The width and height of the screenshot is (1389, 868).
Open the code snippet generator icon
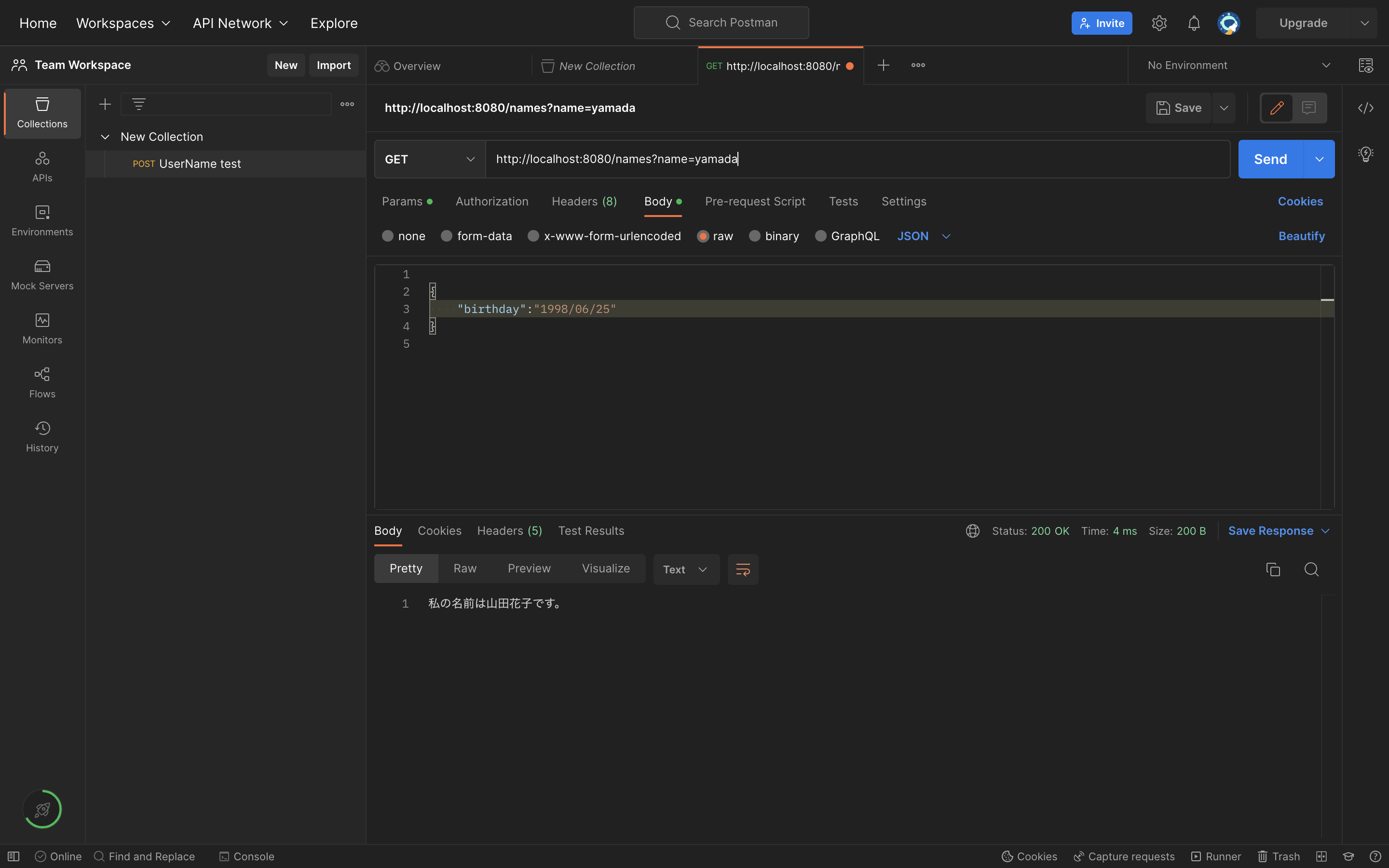click(1367, 108)
